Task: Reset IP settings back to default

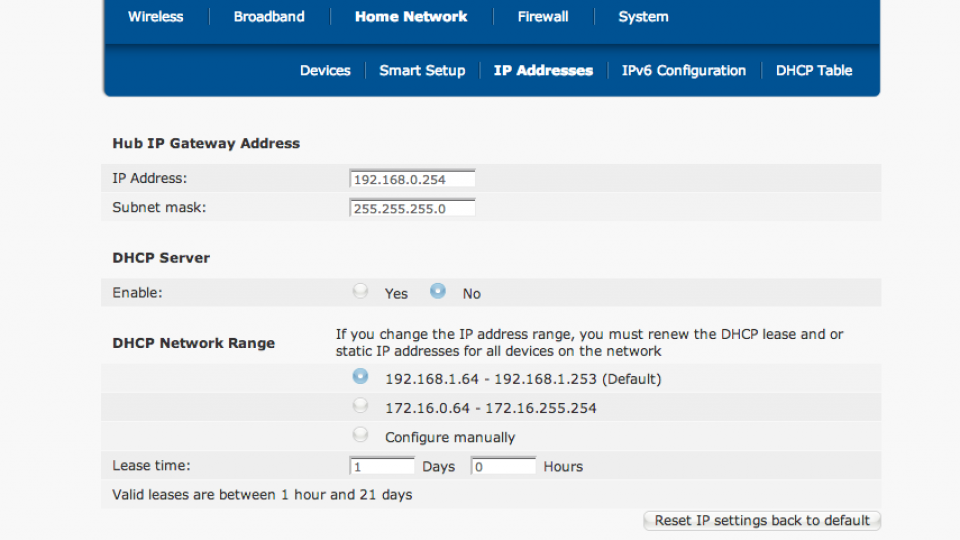Action: click(762, 521)
